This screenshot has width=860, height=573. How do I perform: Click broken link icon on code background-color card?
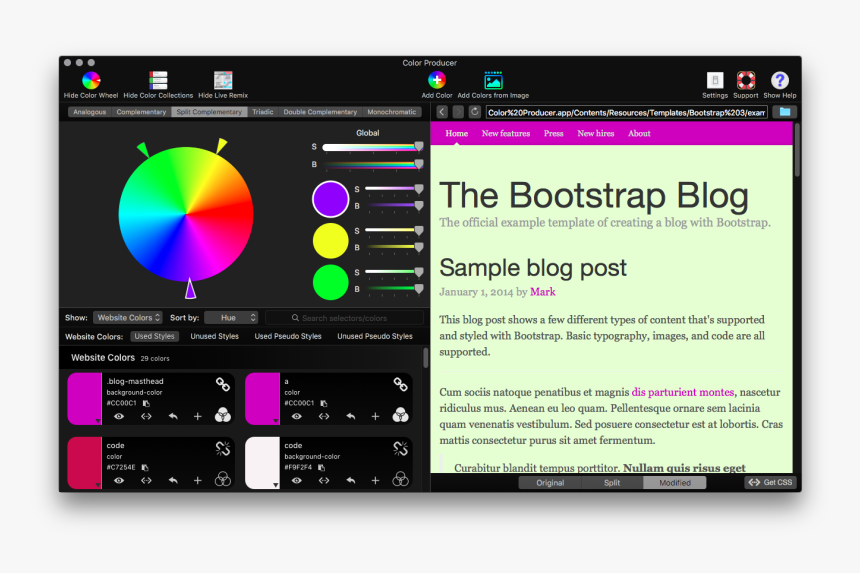[x=400, y=449]
